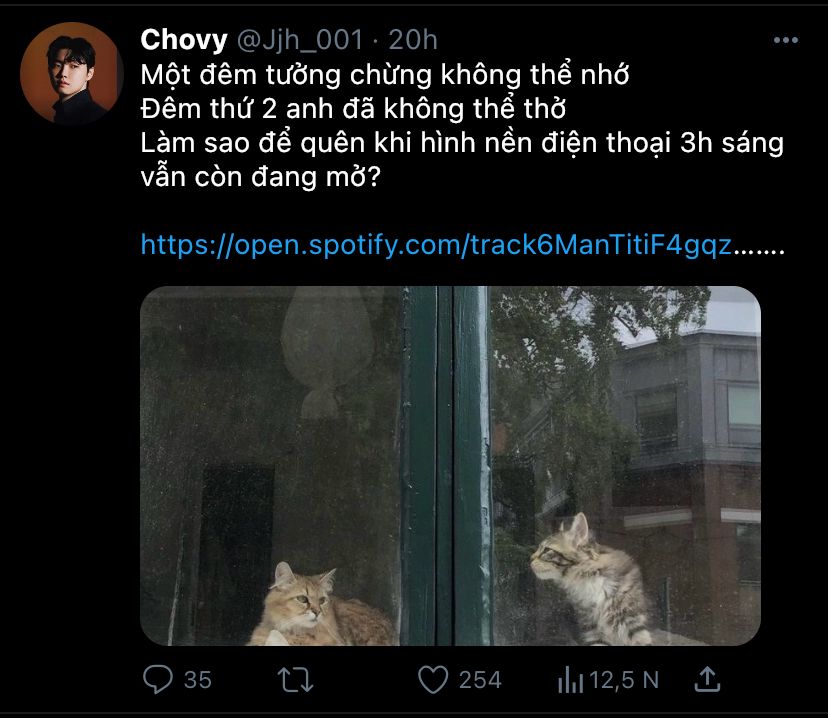This screenshot has height=718, width=828.
Task: Open Chovy's profile picture
Action: 72,73
